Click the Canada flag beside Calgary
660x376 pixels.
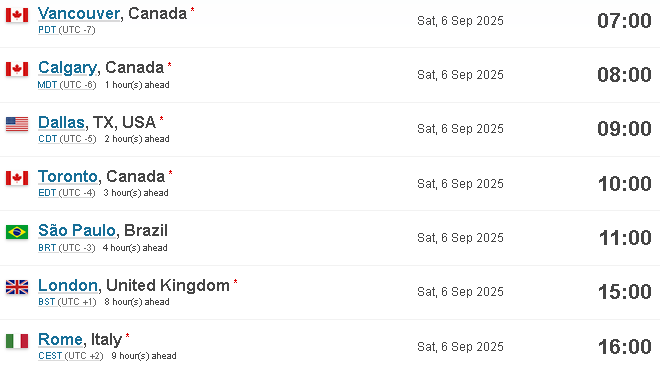tap(17, 69)
